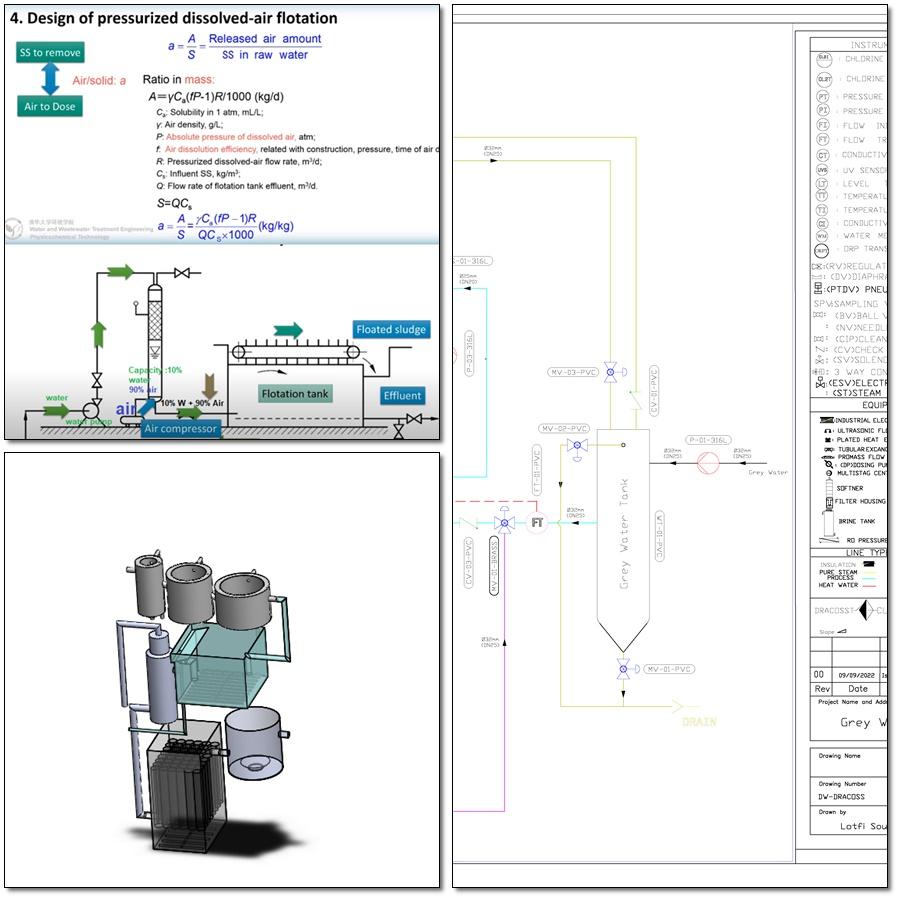Viewport: 900px width, 900px height.
Task: Select the Floated sludge label
Action: (391, 329)
